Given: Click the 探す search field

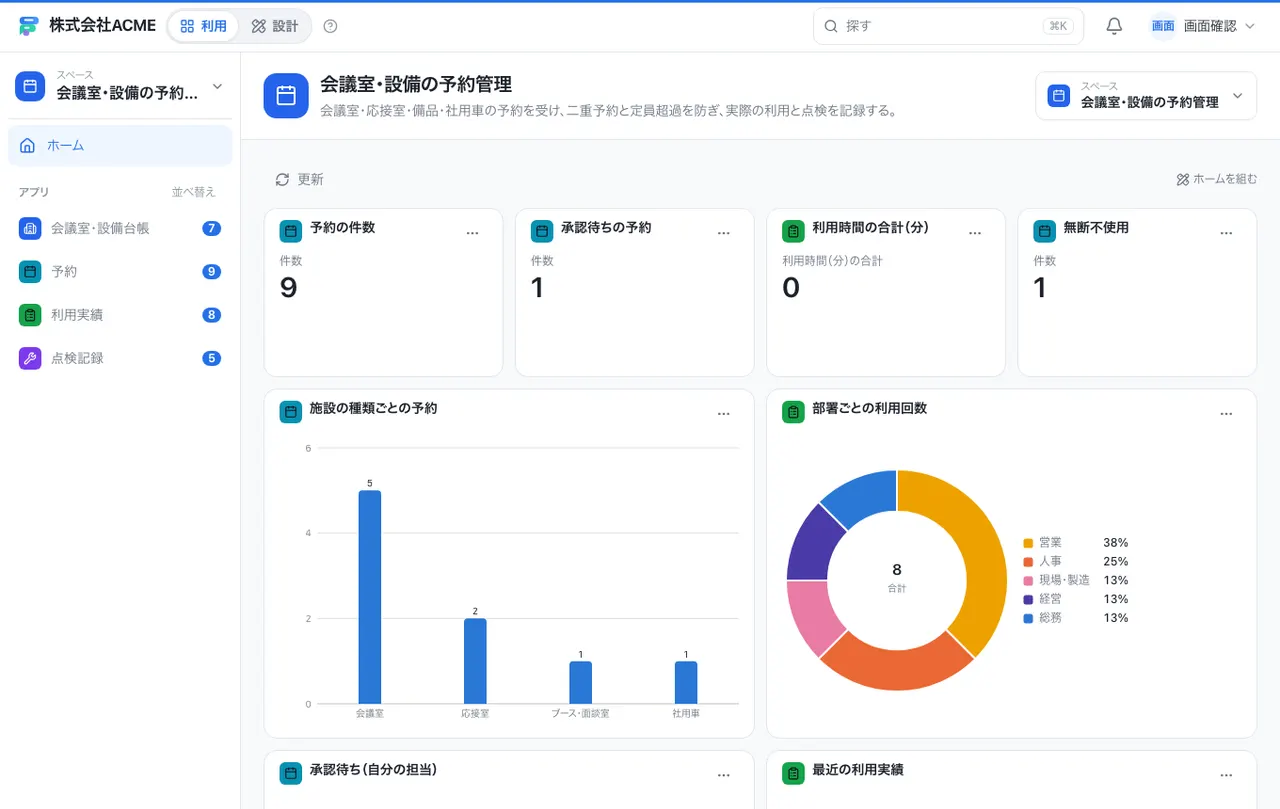Looking at the screenshot, I should click(948, 26).
